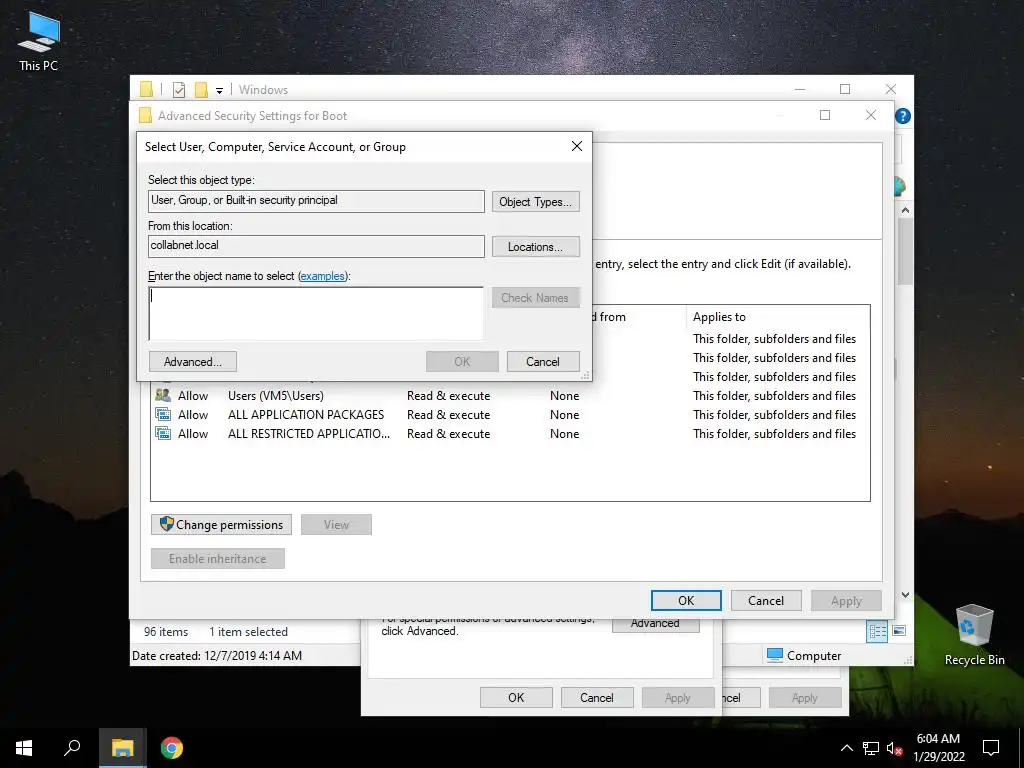
Task: Click OK in the Boot Properties dialog
Action: 516,697
